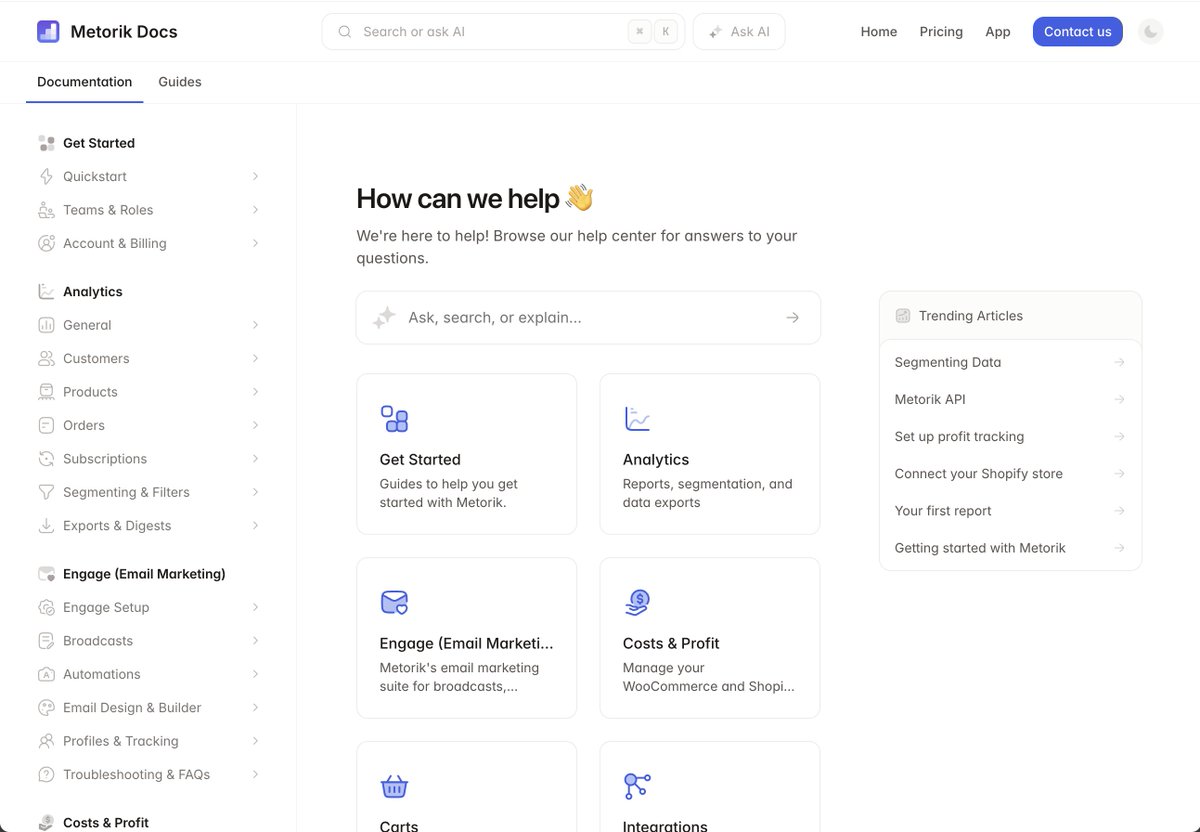Click the Engage card envelope icon

pos(394,603)
